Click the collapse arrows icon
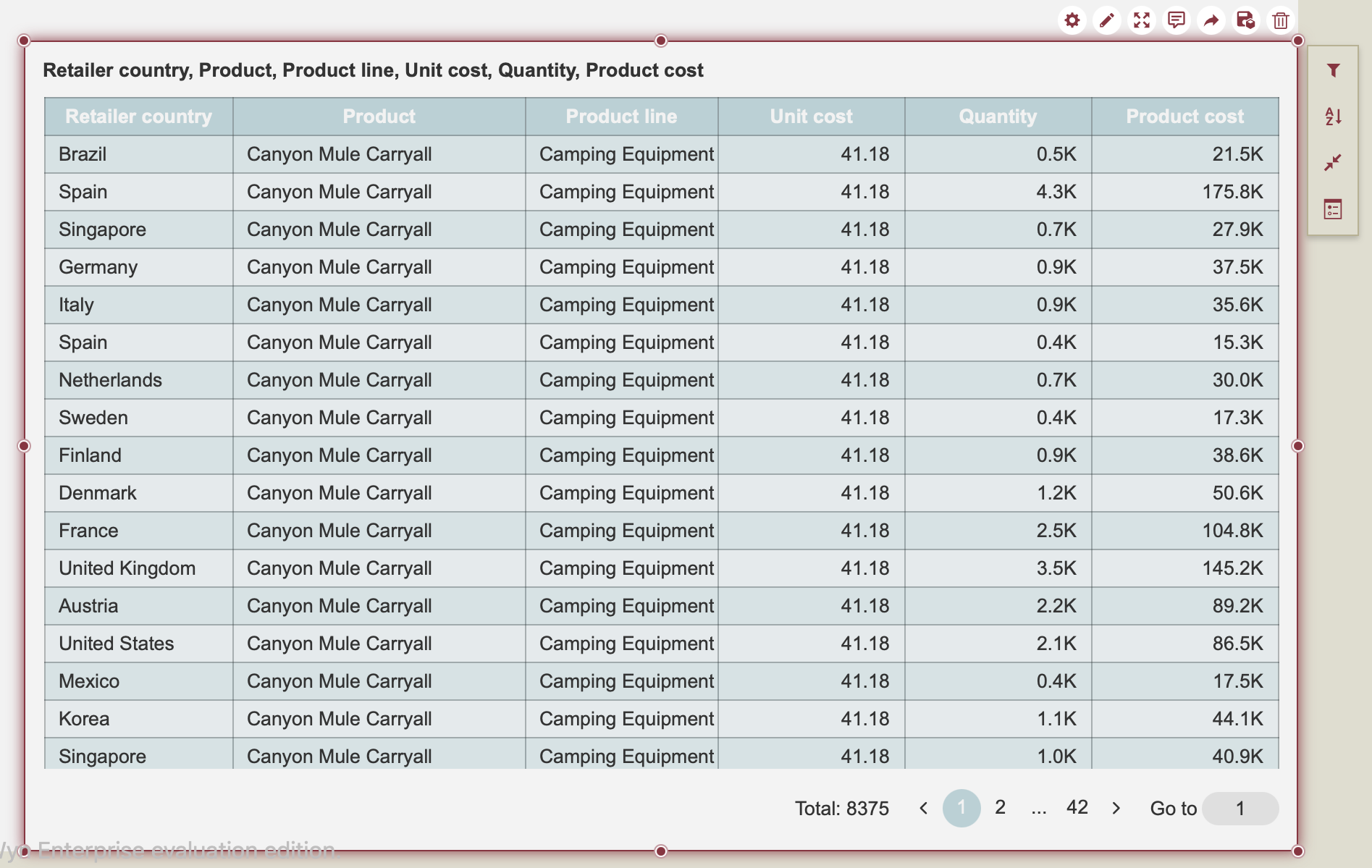The width and height of the screenshot is (1372, 868). coord(1333,163)
